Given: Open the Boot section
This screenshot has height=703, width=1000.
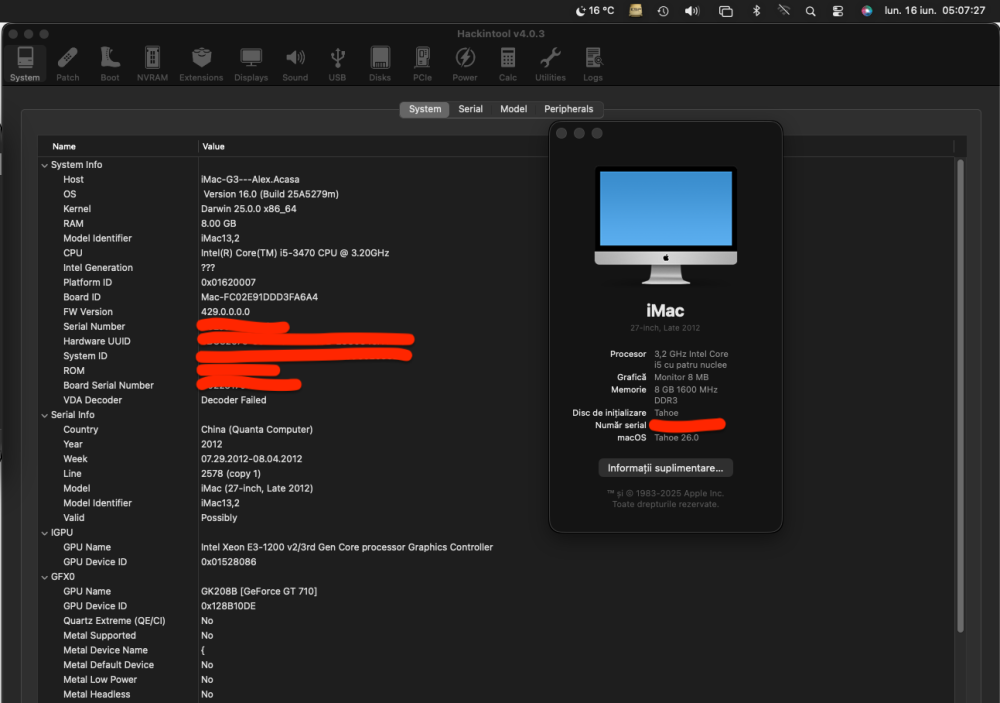Looking at the screenshot, I should click(x=110, y=64).
